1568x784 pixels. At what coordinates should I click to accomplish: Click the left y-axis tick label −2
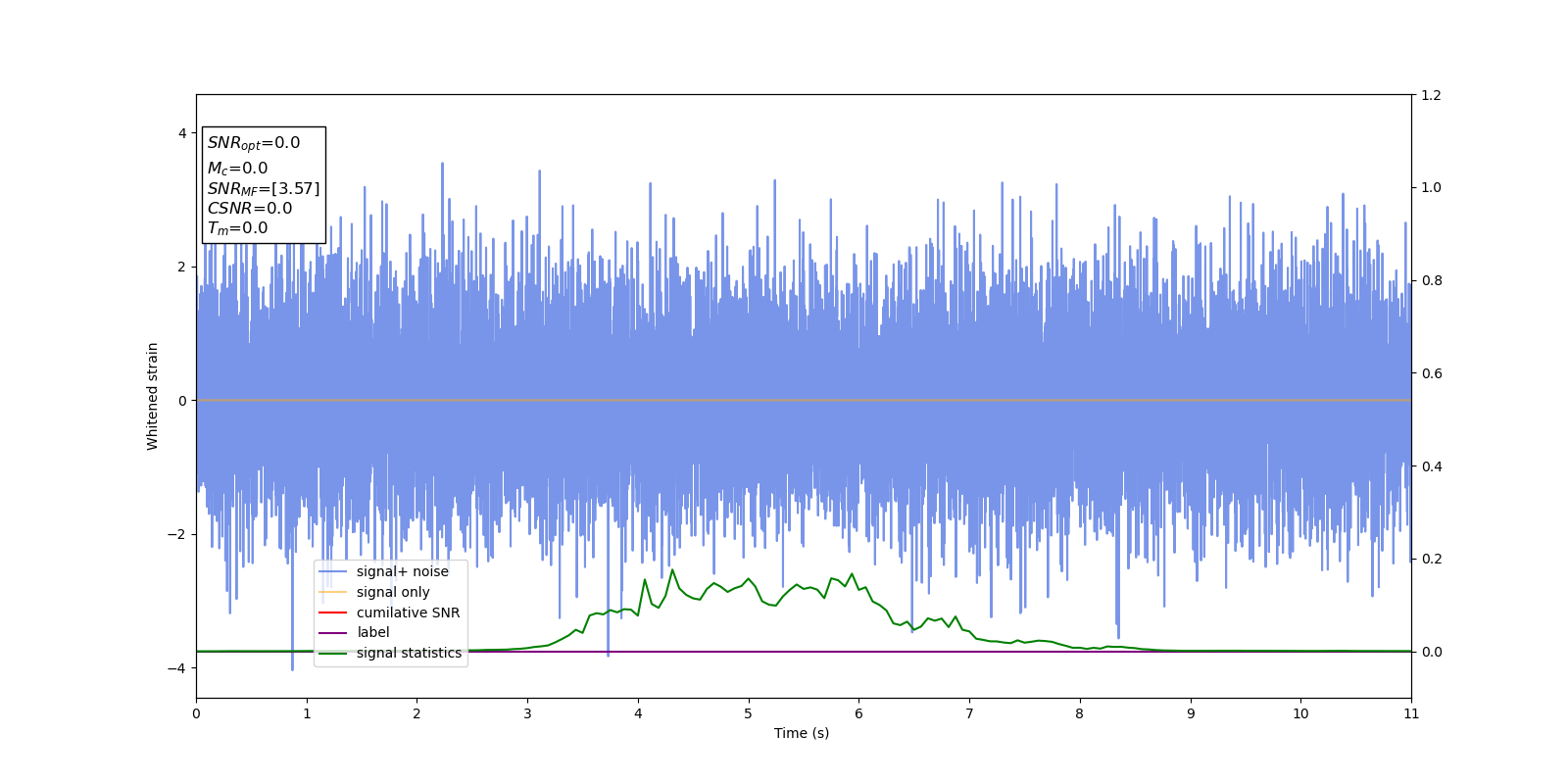click(x=176, y=534)
